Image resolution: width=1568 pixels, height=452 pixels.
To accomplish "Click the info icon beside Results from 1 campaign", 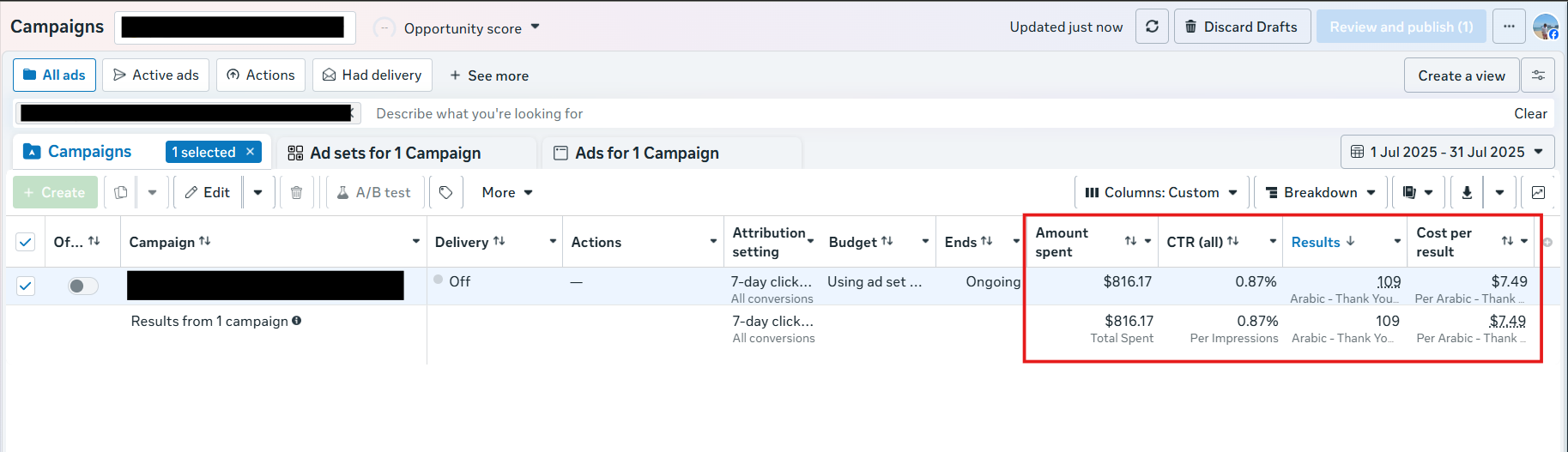I will pos(296,321).
